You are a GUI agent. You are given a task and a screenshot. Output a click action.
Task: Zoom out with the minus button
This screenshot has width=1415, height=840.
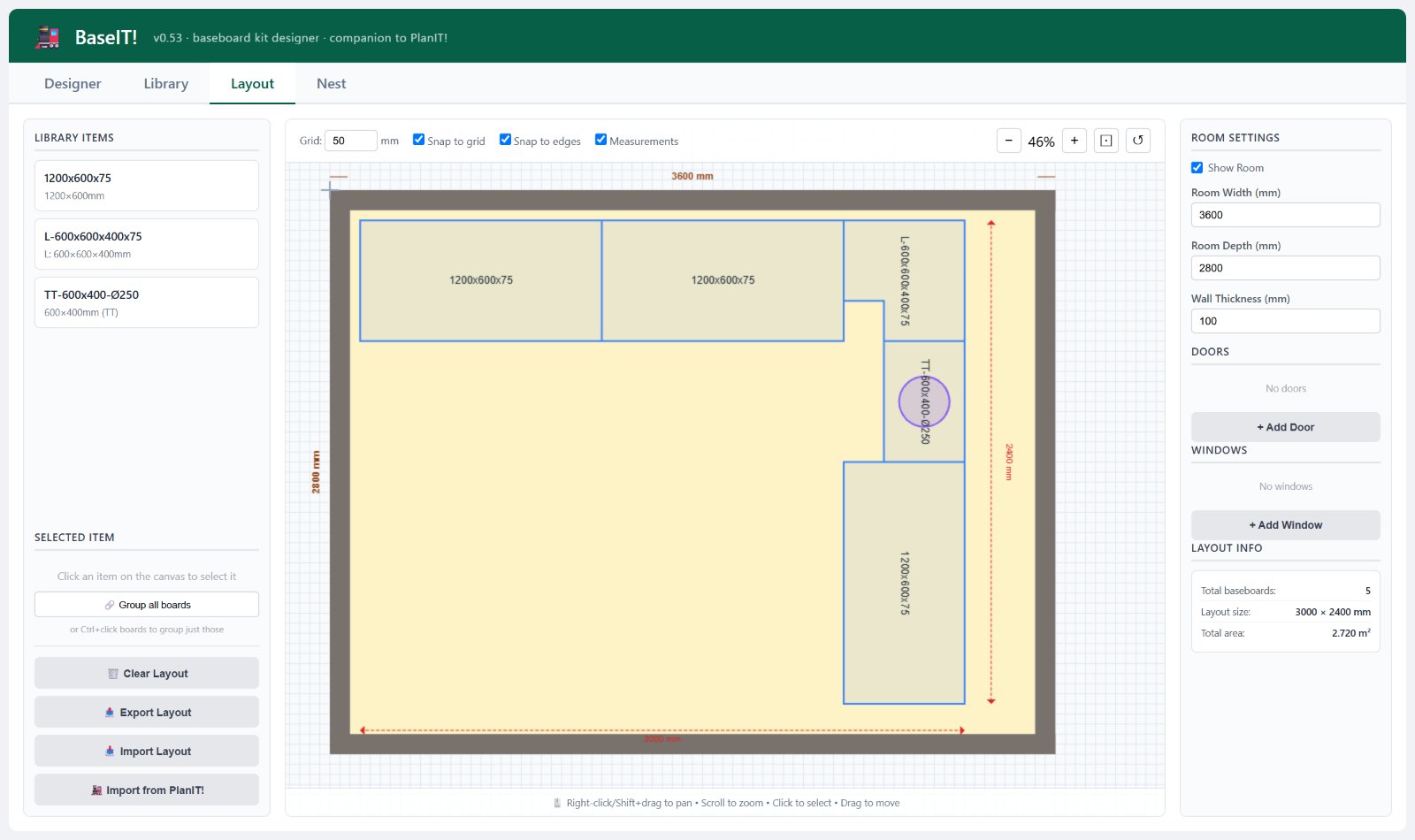point(1008,141)
